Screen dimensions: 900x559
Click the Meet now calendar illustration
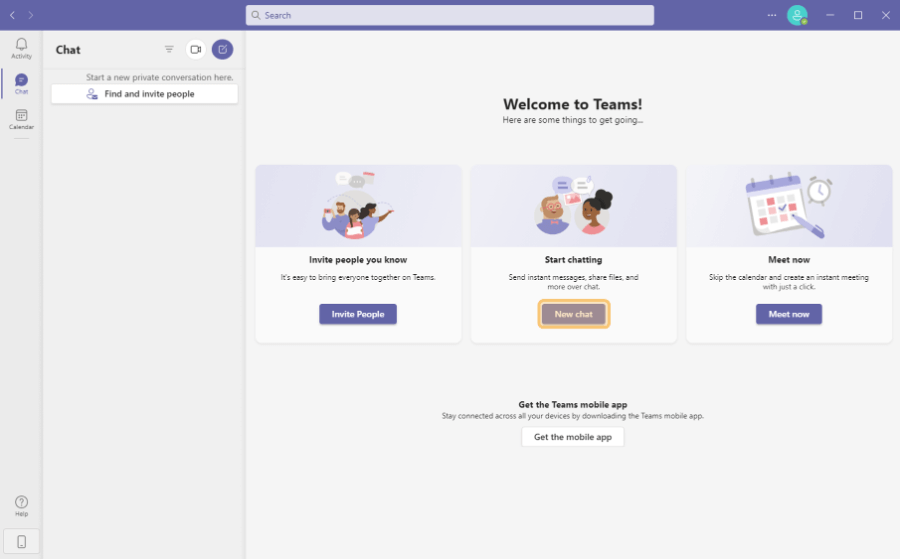coord(789,205)
